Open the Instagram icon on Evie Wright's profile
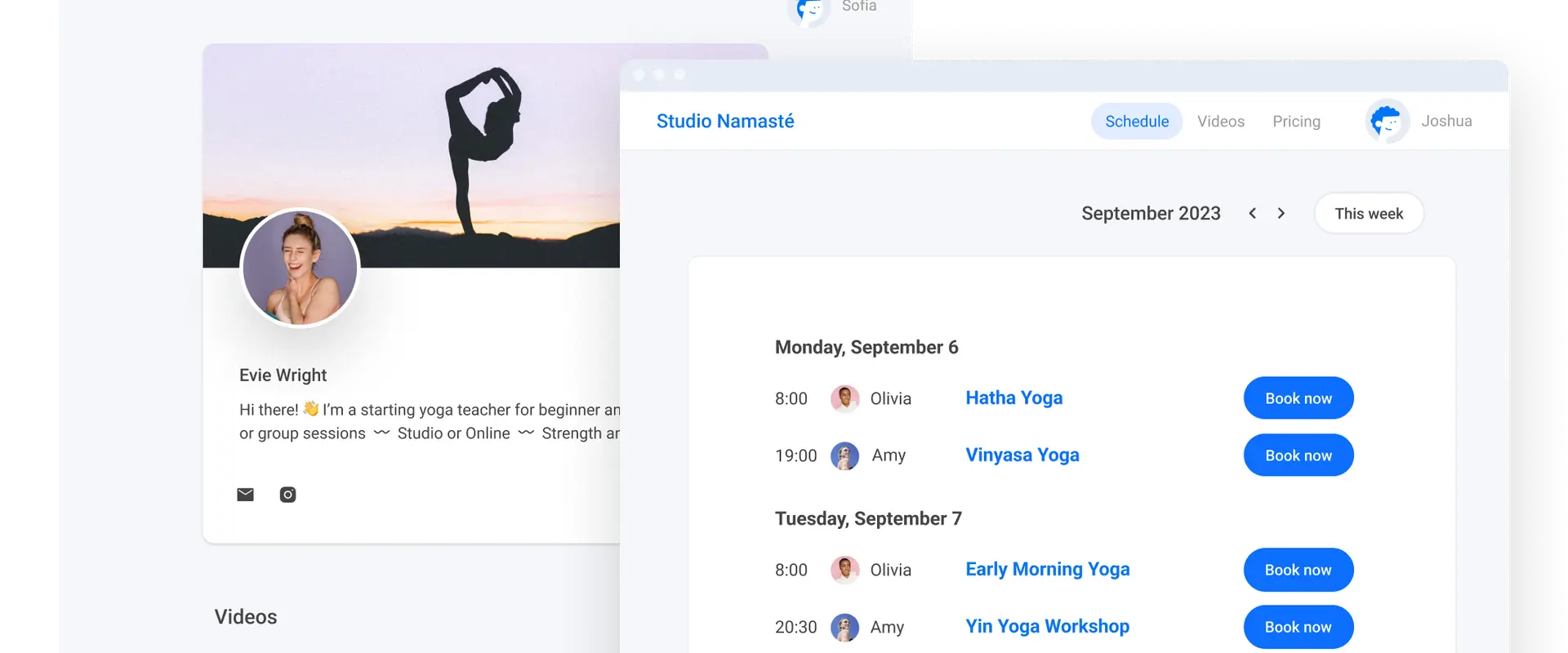Image resolution: width=1568 pixels, height=653 pixels. pyautogui.click(x=287, y=495)
